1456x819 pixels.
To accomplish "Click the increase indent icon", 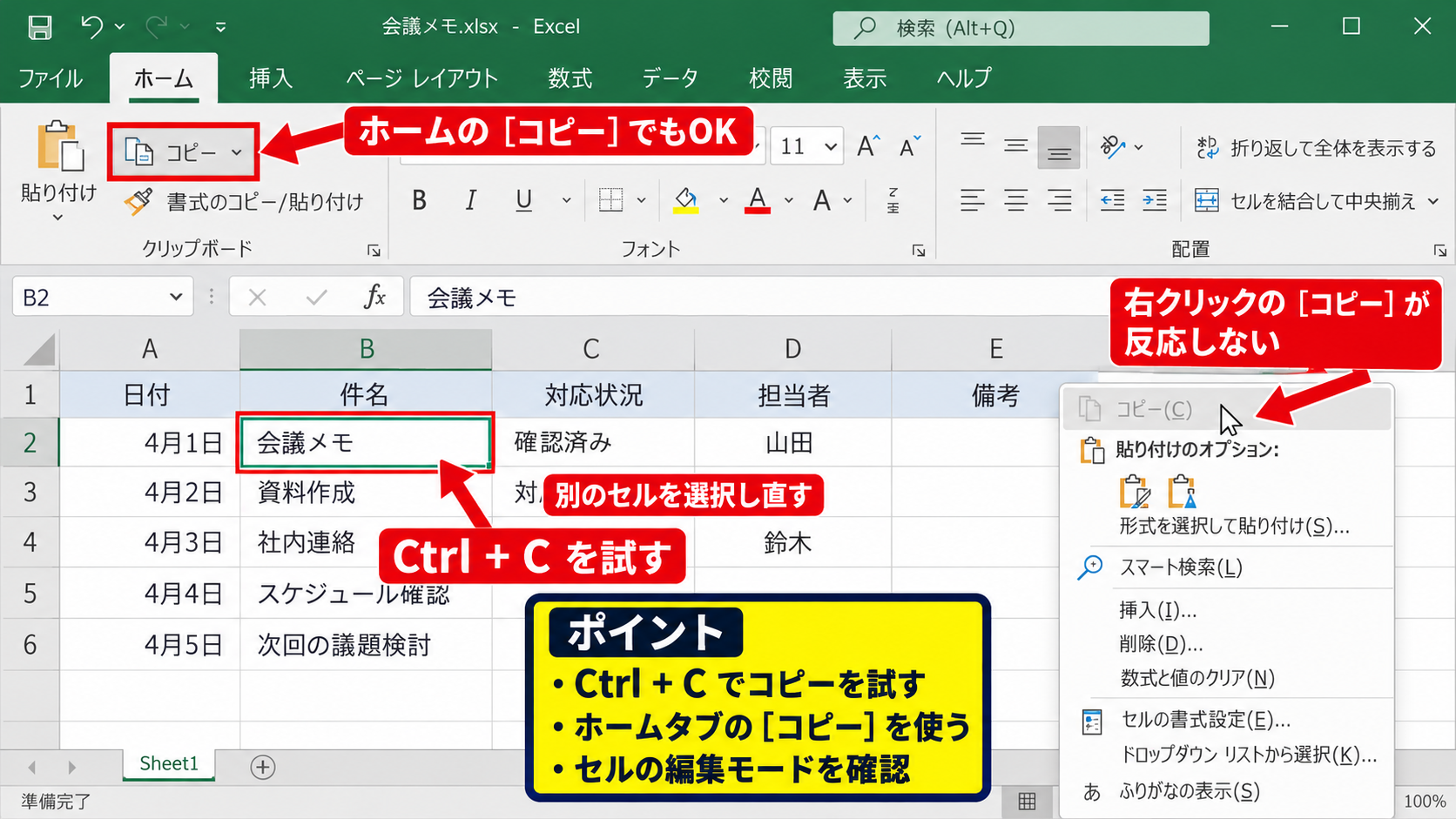I will (x=1155, y=201).
